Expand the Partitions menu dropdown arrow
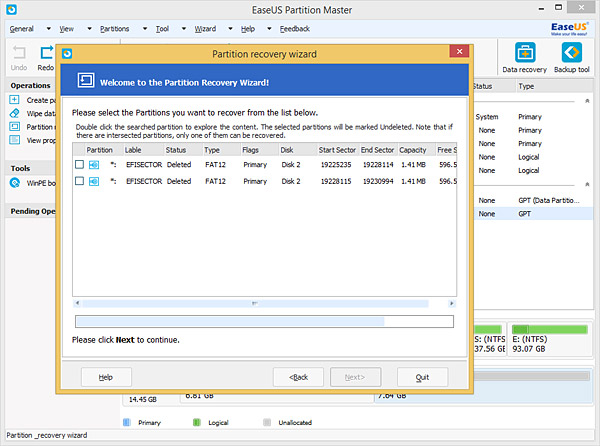The height and width of the screenshot is (446, 600). 145,29
